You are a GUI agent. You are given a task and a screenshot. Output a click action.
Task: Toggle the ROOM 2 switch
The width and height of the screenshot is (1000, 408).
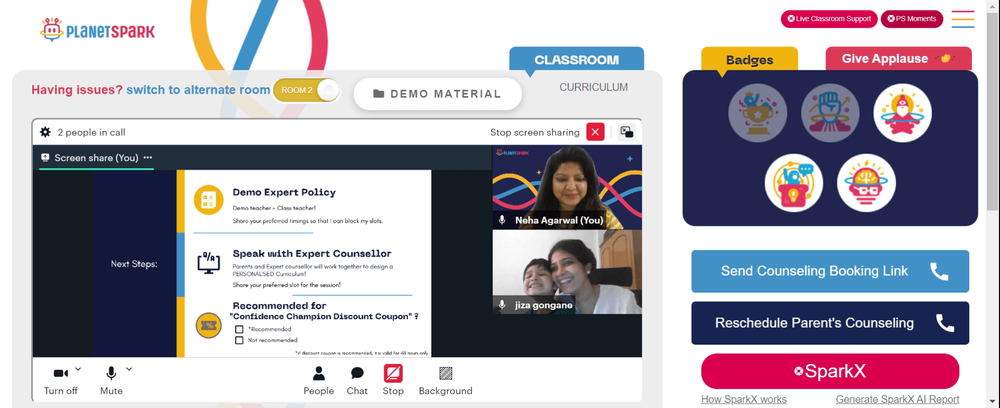306,90
